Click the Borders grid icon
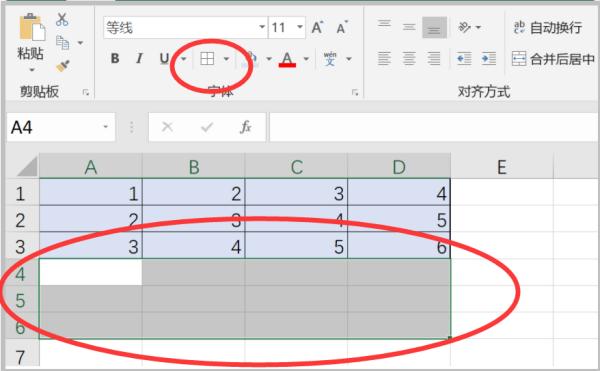The image size is (600, 371). pyautogui.click(x=207, y=59)
